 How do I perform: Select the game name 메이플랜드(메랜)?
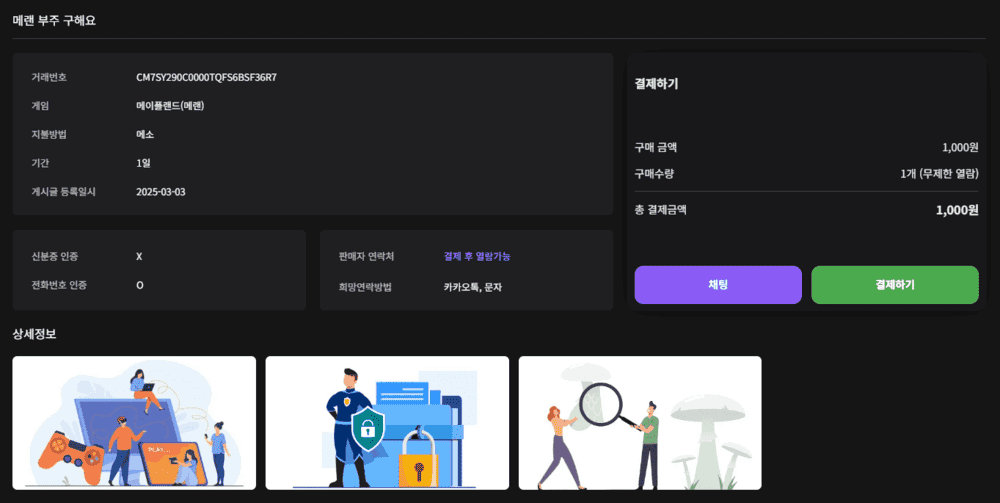point(170,106)
